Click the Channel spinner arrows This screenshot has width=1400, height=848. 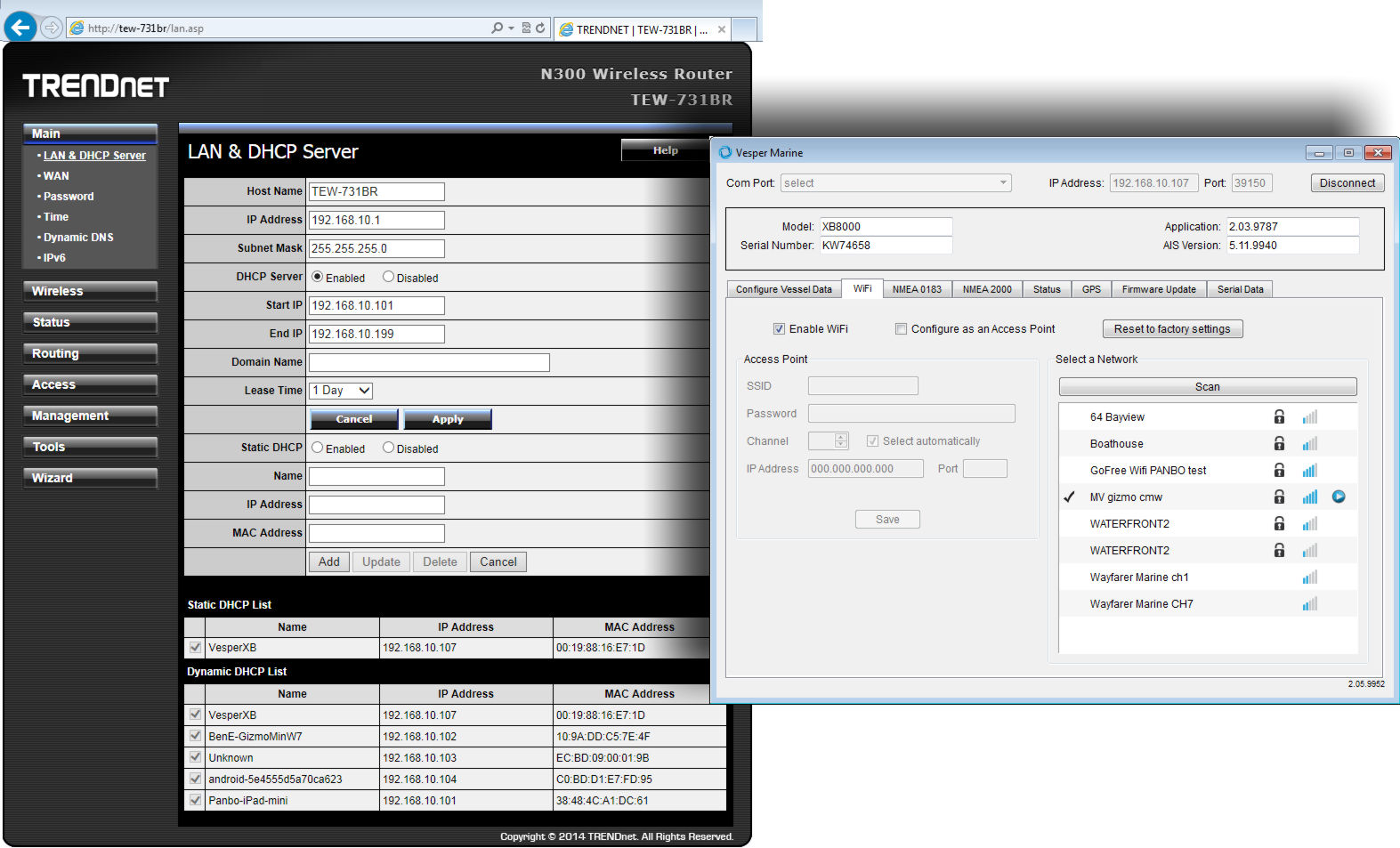[x=841, y=440]
